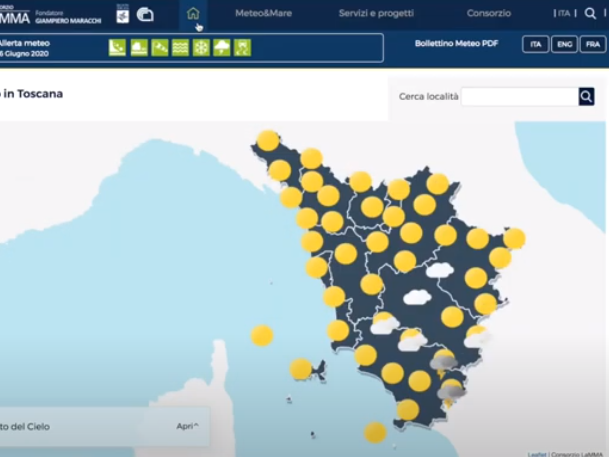Expand the Stato del Cielo panel with Apri
Screen dimensions: 609x457
coord(188,426)
